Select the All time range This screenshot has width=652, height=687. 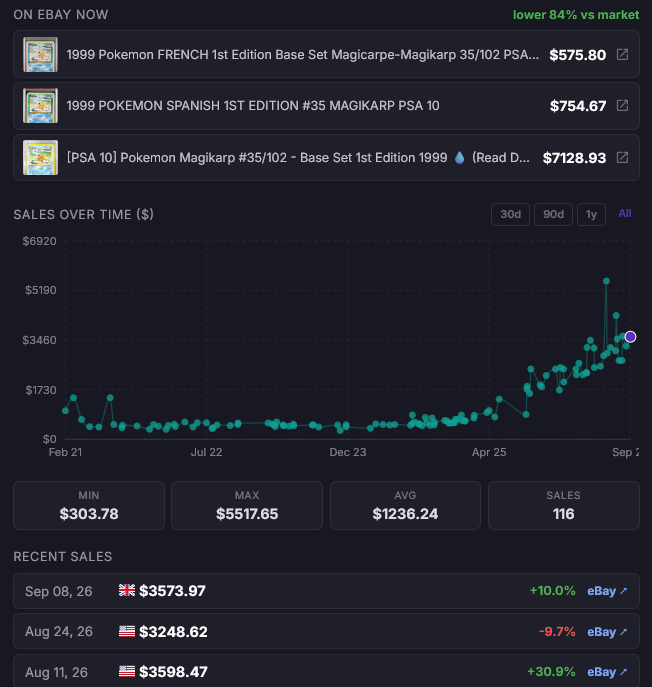coord(625,213)
